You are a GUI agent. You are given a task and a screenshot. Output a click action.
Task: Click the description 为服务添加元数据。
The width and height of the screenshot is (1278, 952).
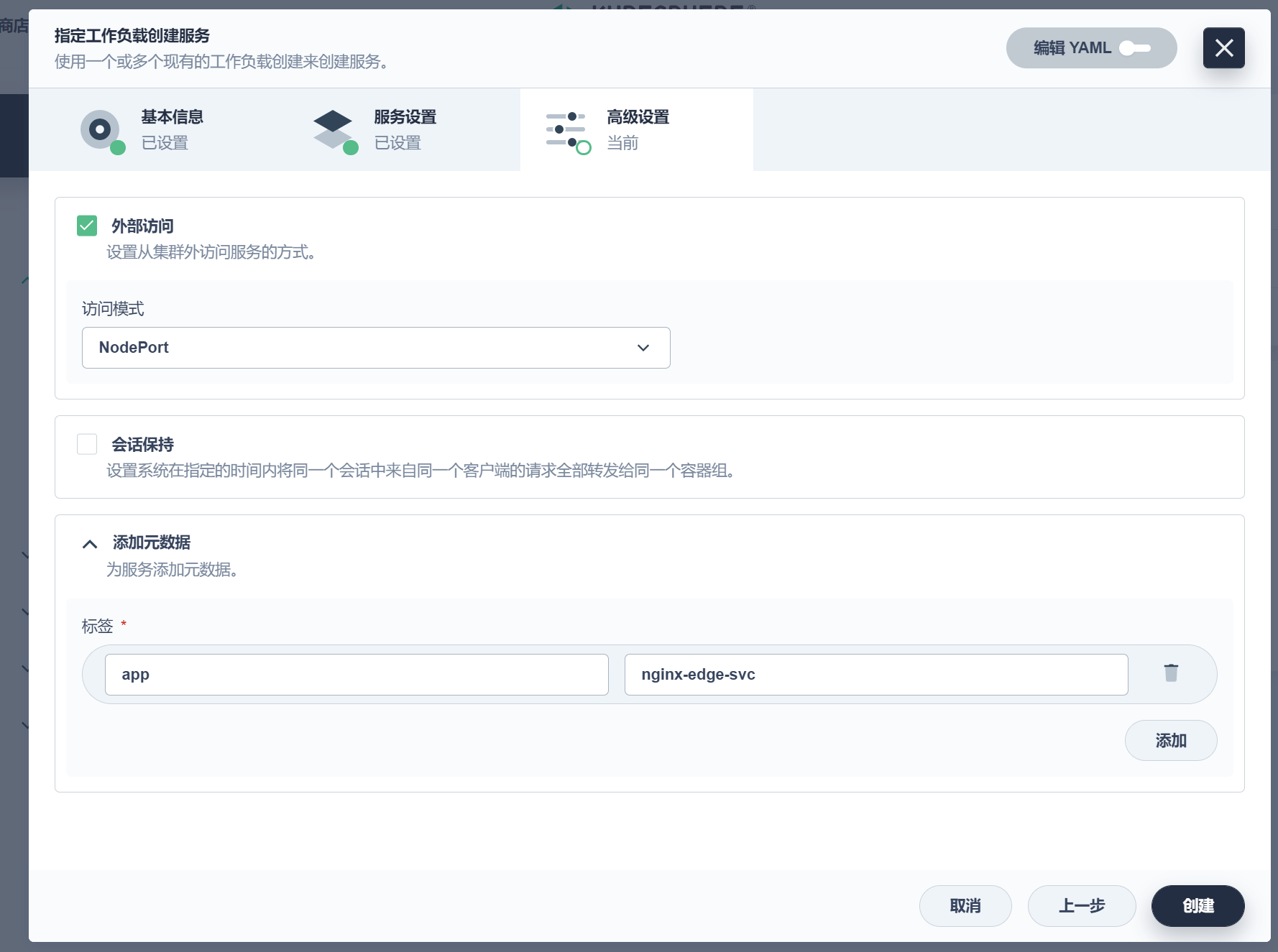[173, 570]
